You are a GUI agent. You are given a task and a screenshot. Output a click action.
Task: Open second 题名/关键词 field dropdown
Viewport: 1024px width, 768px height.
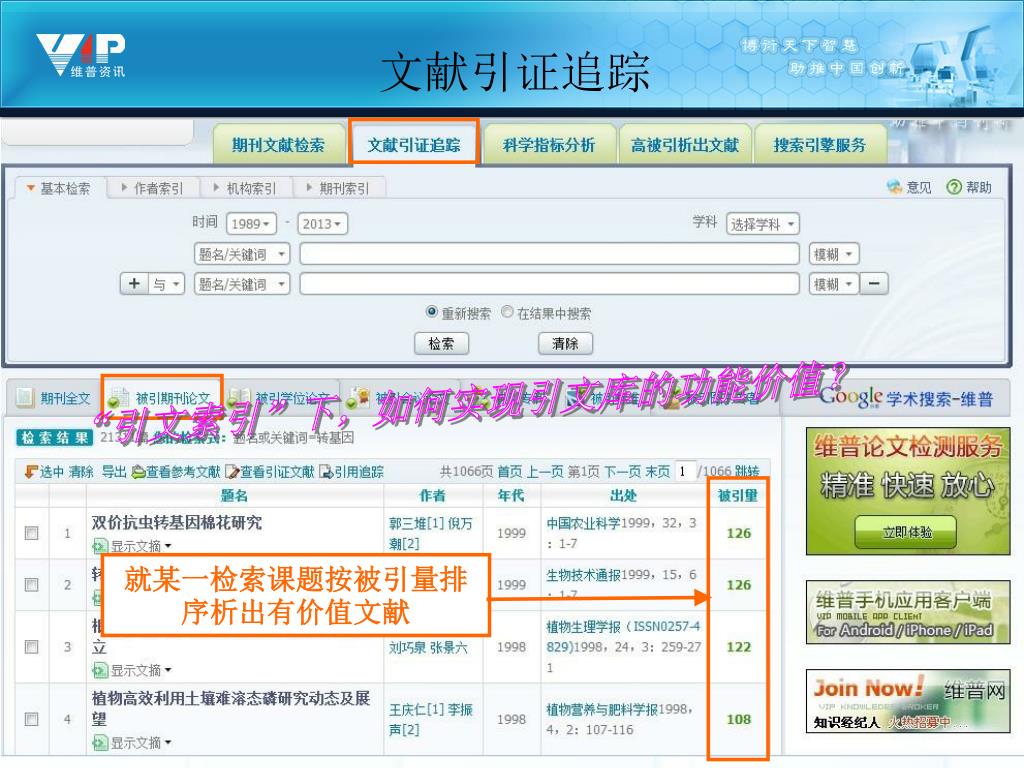242,284
